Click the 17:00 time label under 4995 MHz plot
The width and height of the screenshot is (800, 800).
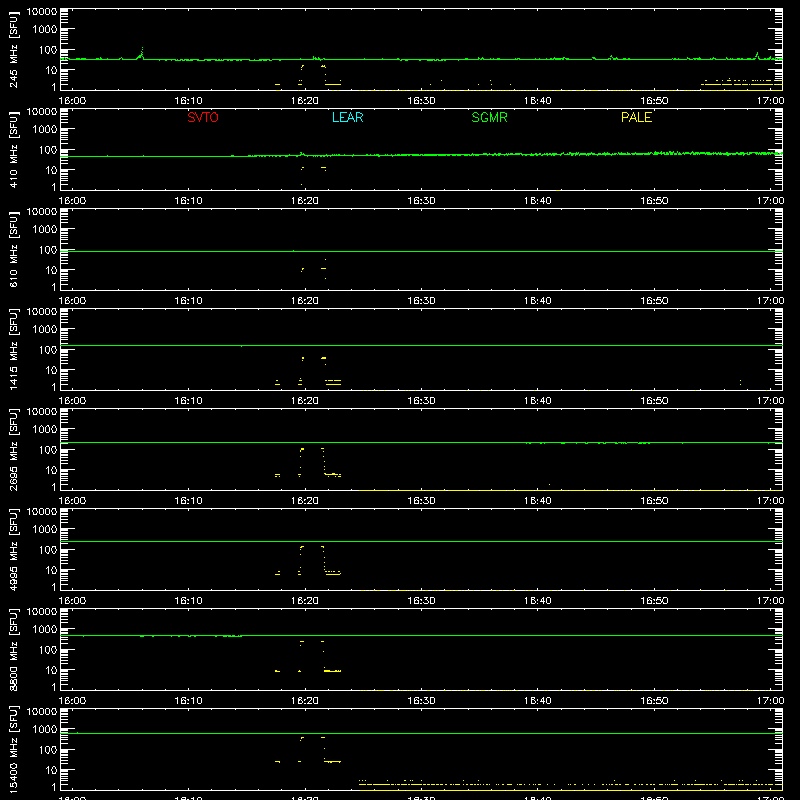click(x=770, y=601)
